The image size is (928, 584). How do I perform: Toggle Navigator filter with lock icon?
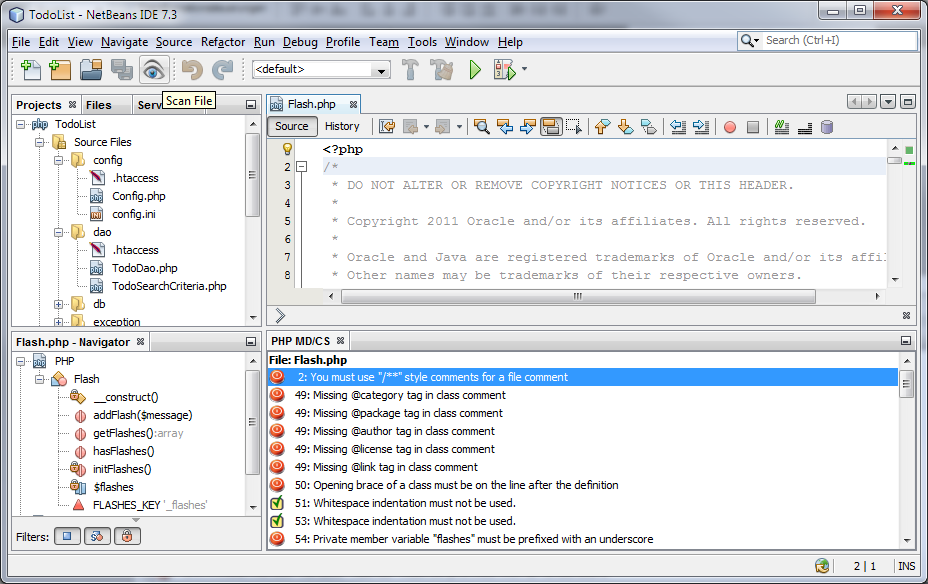point(127,536)
